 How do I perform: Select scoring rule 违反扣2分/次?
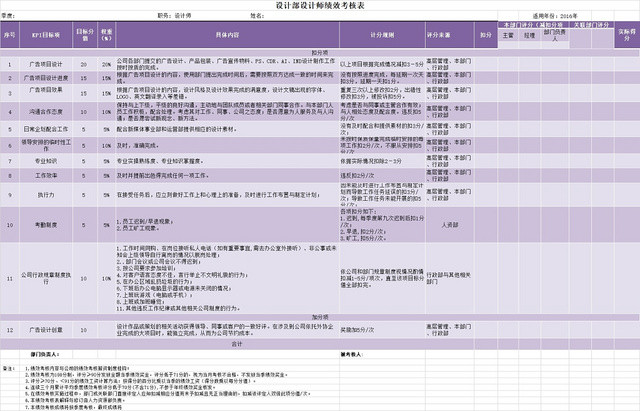pyautogui.click(x=382, y=176)
